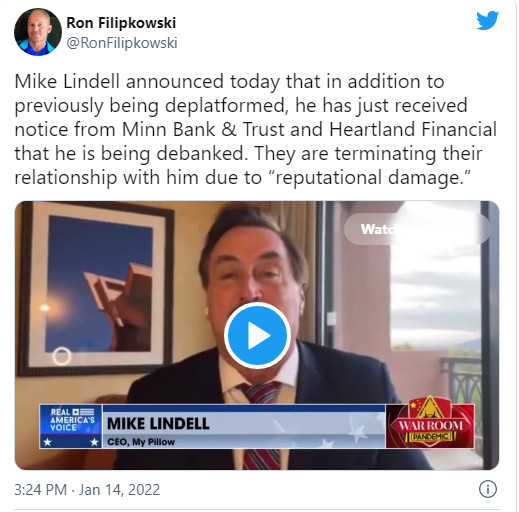Image resolution: width=519 pixels, height=512 pixels.
Task: Select the Ron Filipkowski display name
Action: coord(121,23)
